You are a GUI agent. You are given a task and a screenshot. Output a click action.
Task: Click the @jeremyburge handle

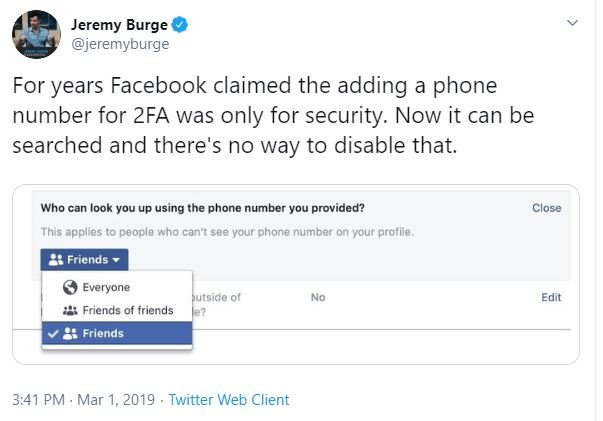120,44
